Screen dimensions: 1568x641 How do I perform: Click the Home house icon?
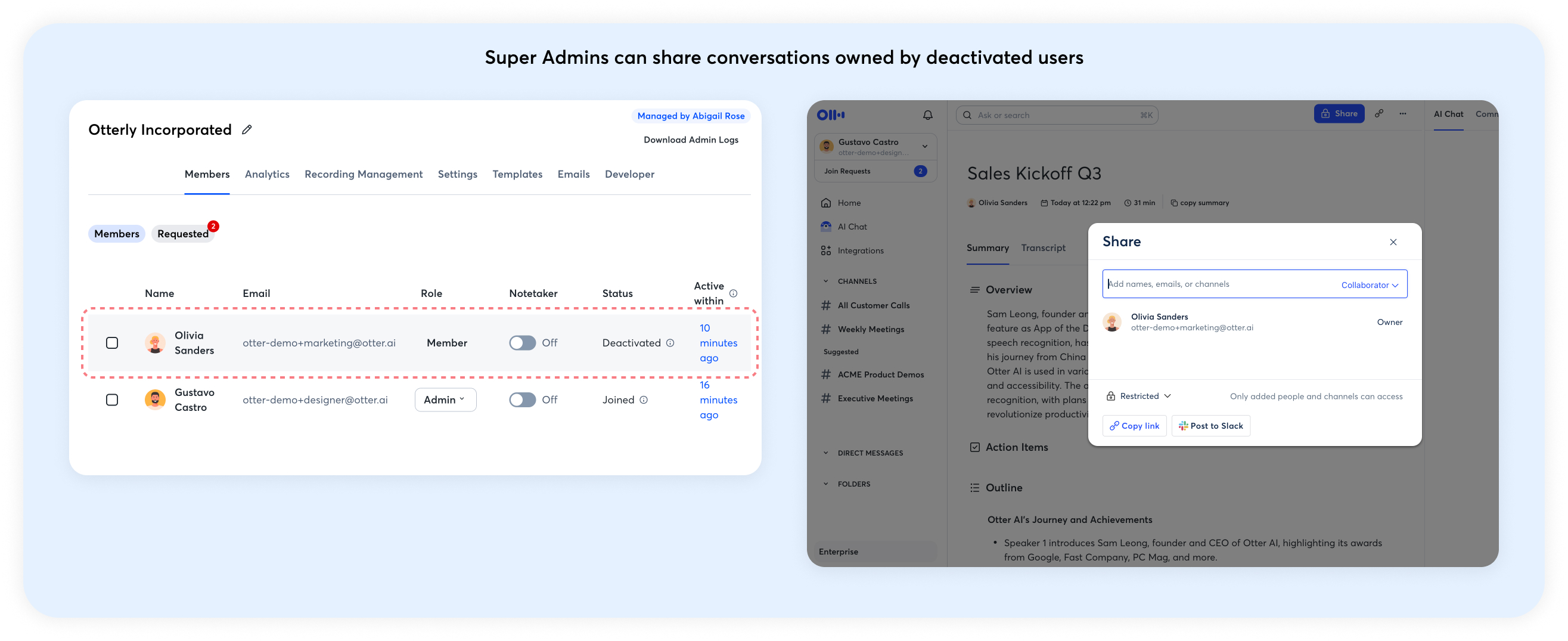point(825,203)
